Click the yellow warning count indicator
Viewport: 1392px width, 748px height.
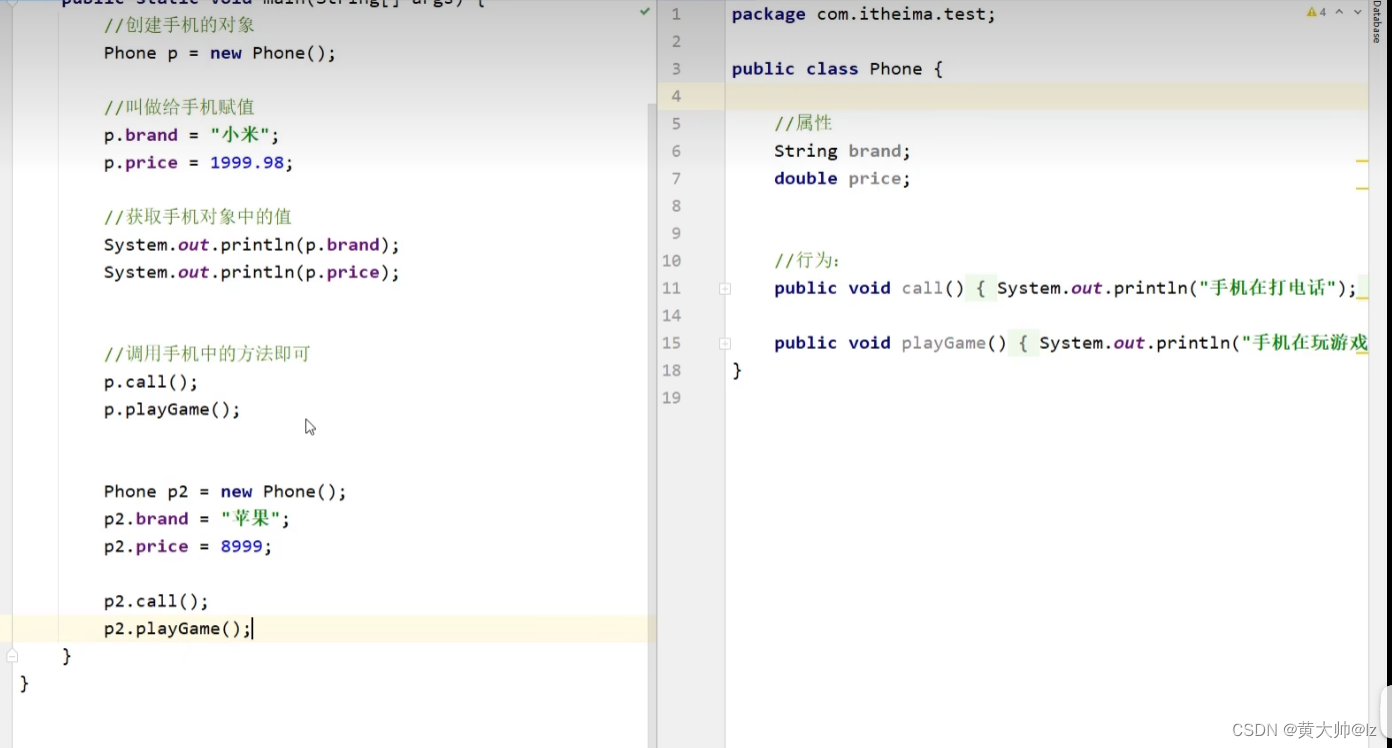tap(1315, 12)
